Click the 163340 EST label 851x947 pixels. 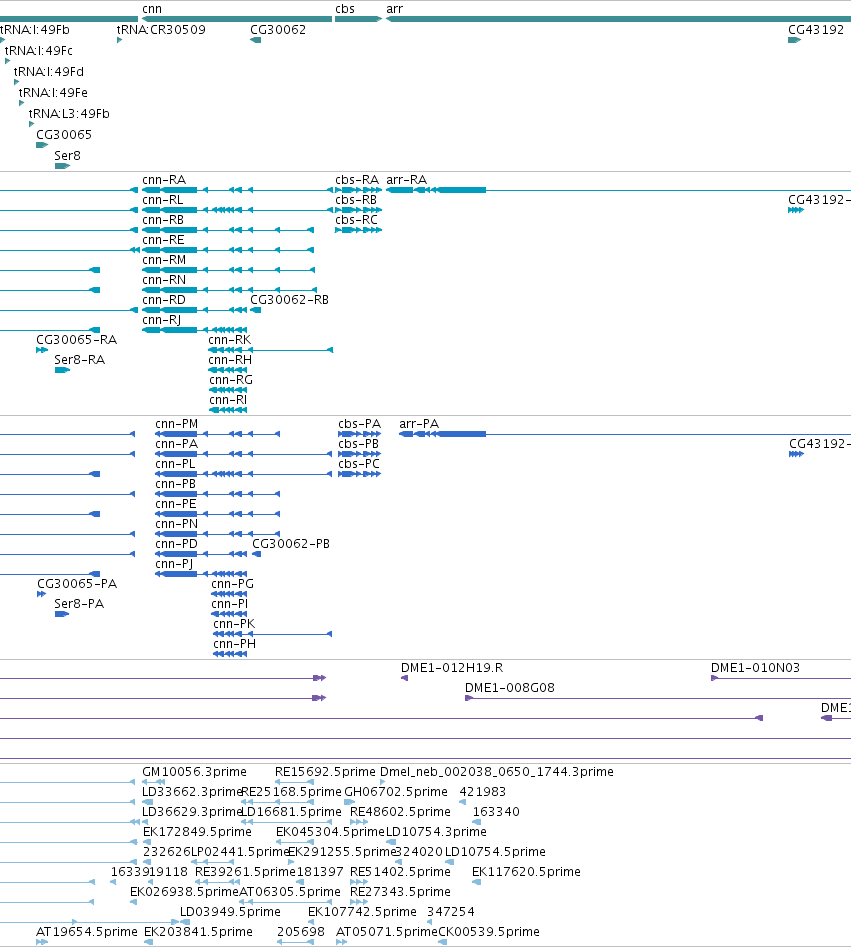[x=496, y=812]
